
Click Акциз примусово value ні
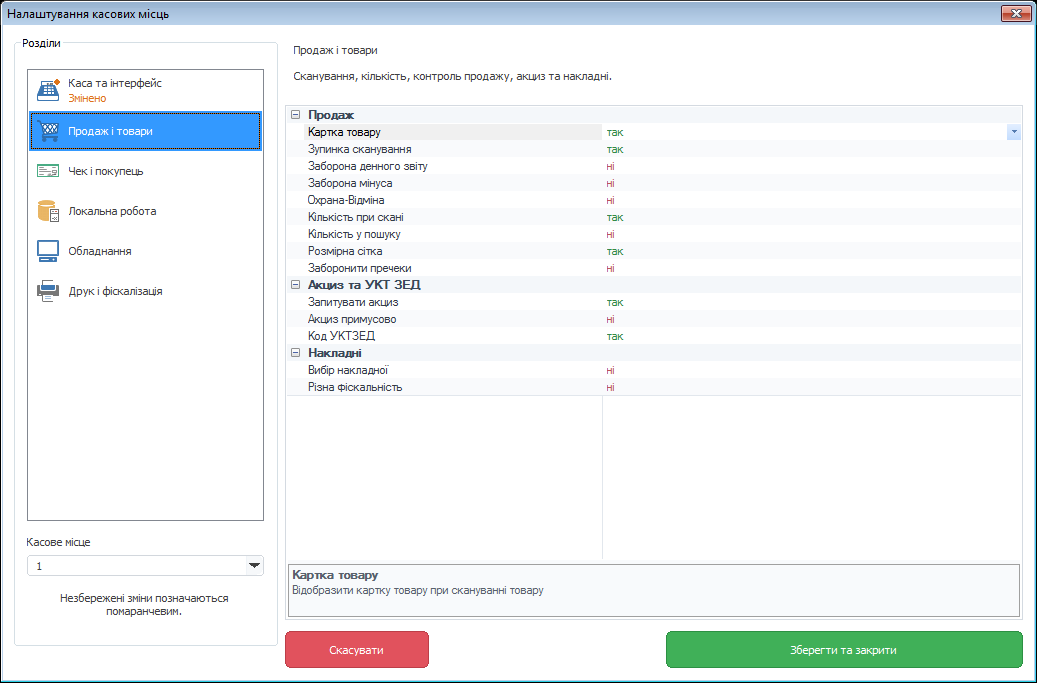click(x=610, y=319)
